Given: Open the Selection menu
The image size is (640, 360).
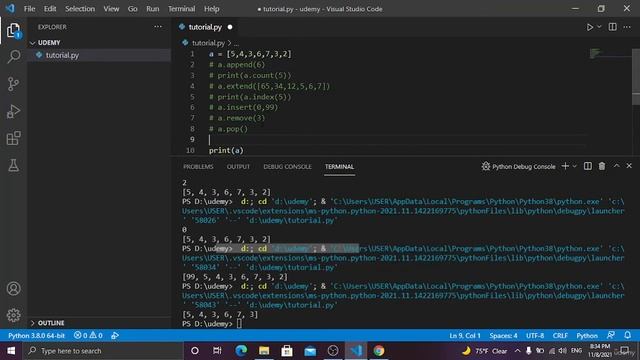Looking at the screenshot, I should 80,9.
